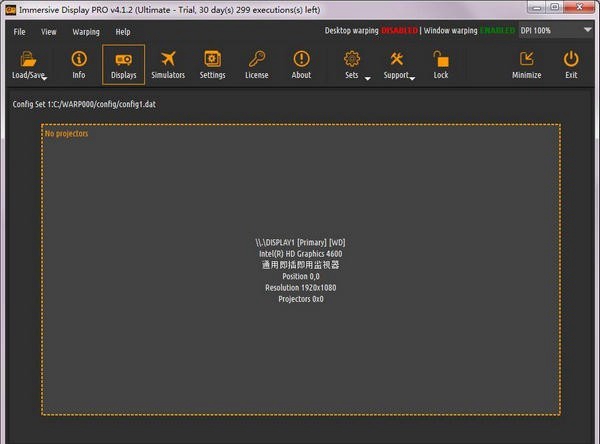Click the Desktop warping DISABLED status
The width and height of the screenshot is (600, 444).
pyautogui.click(x=371, y=31)
